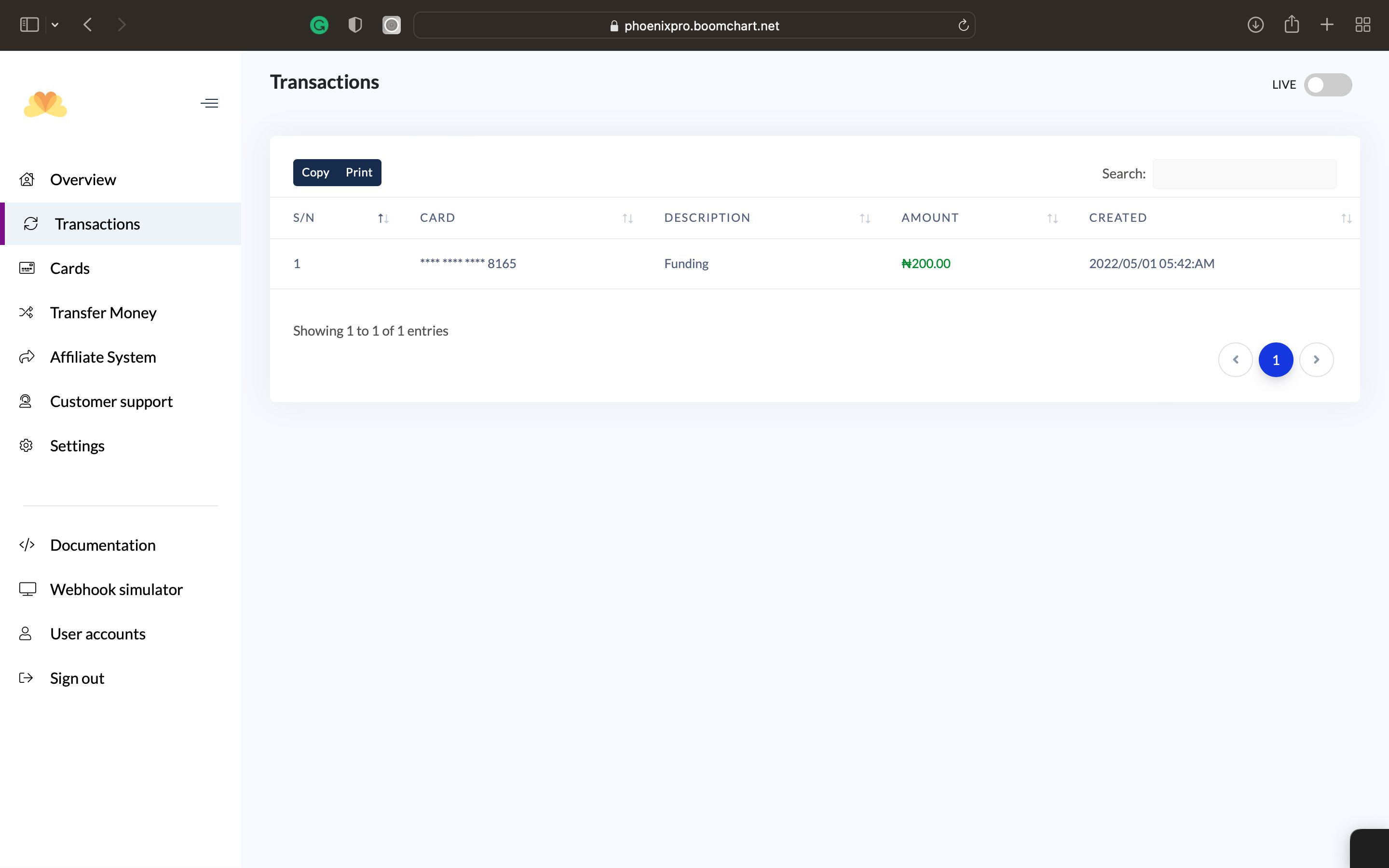The image size is (1389, 868).
Task: Click the Share icon in toolbar
Action: pos(1292,25)
